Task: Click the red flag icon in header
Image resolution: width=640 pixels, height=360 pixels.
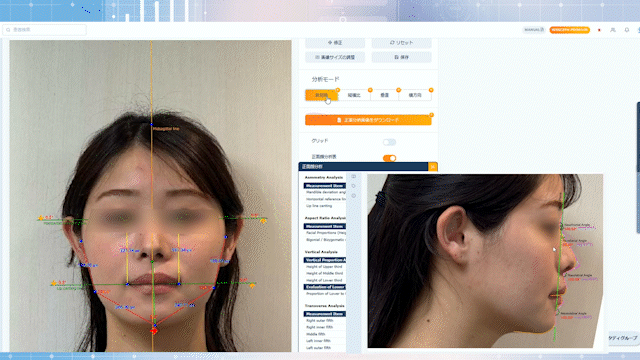Action: (599, 30)
